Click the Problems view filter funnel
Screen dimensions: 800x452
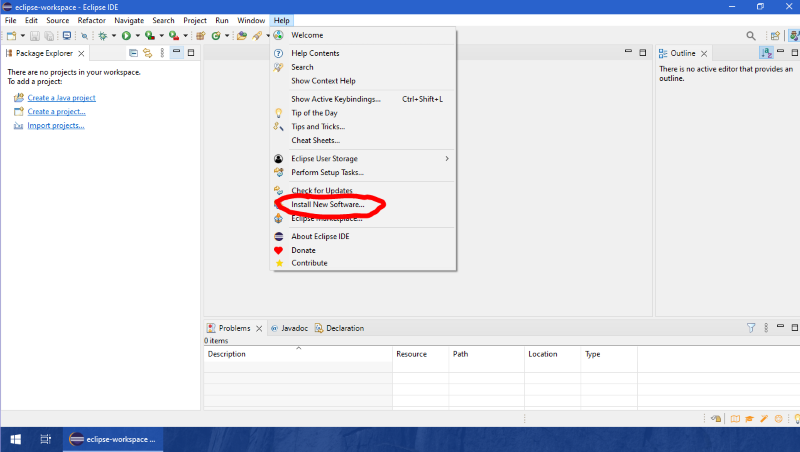(x=751, y=328)
